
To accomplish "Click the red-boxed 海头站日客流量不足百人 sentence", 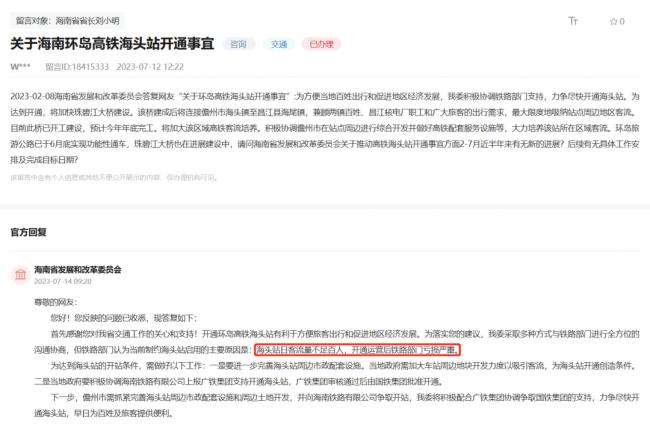I will [357, 350].
